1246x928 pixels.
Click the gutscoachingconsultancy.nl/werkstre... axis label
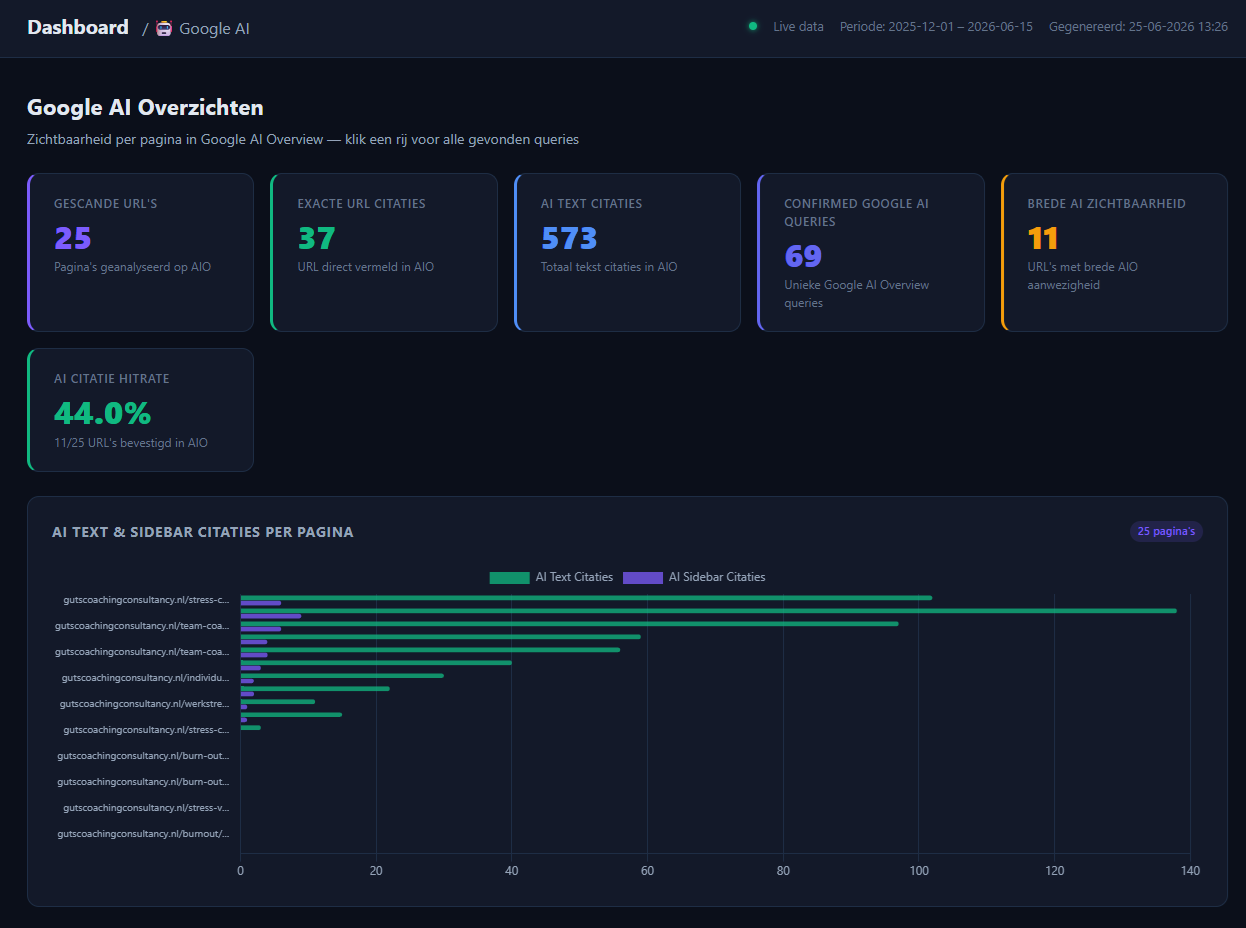[x=144, y=704]
